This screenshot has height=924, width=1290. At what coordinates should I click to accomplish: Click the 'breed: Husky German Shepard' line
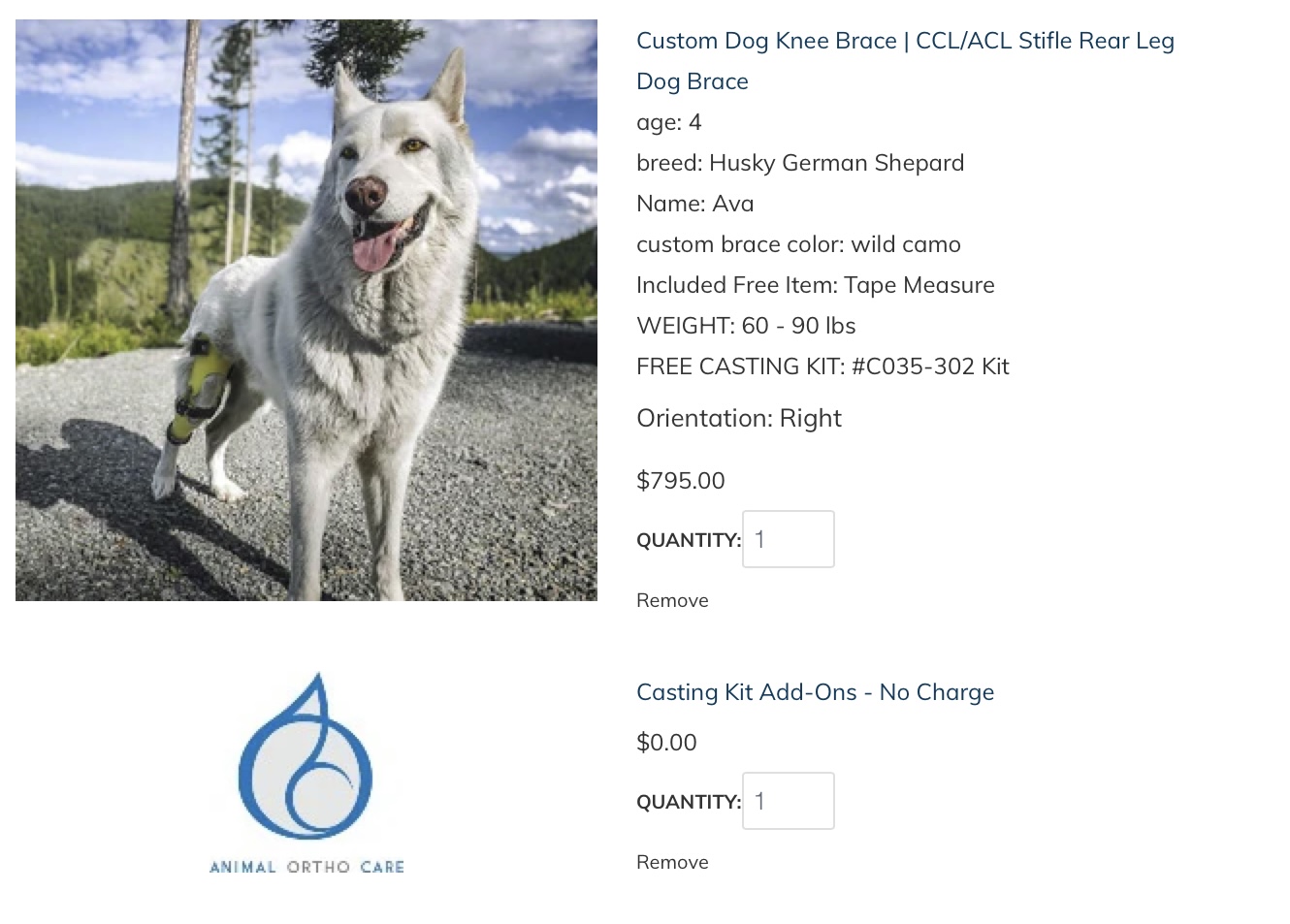coord(799,163)
